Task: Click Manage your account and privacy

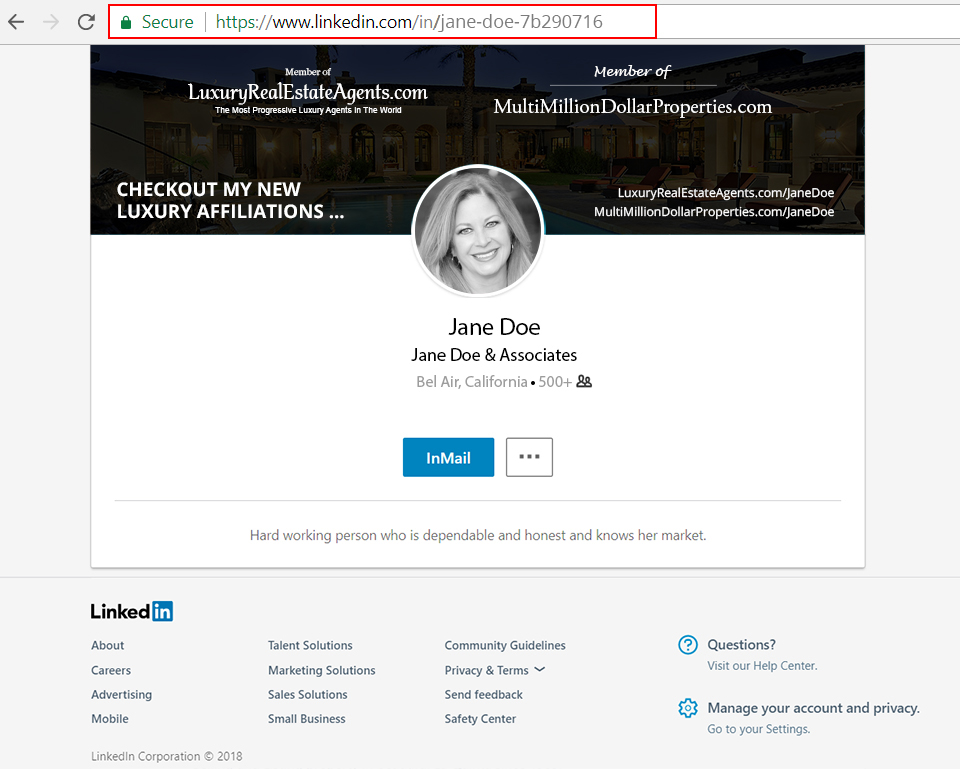Action: coord(814,708)
